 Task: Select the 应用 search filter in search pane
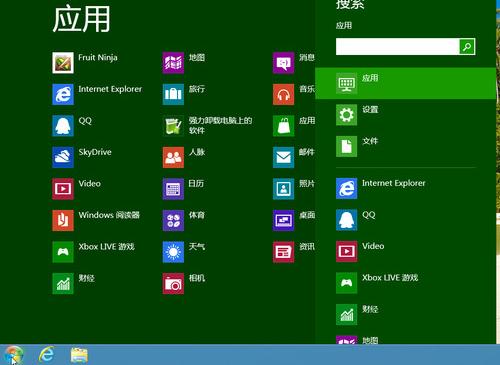[405, 83]
